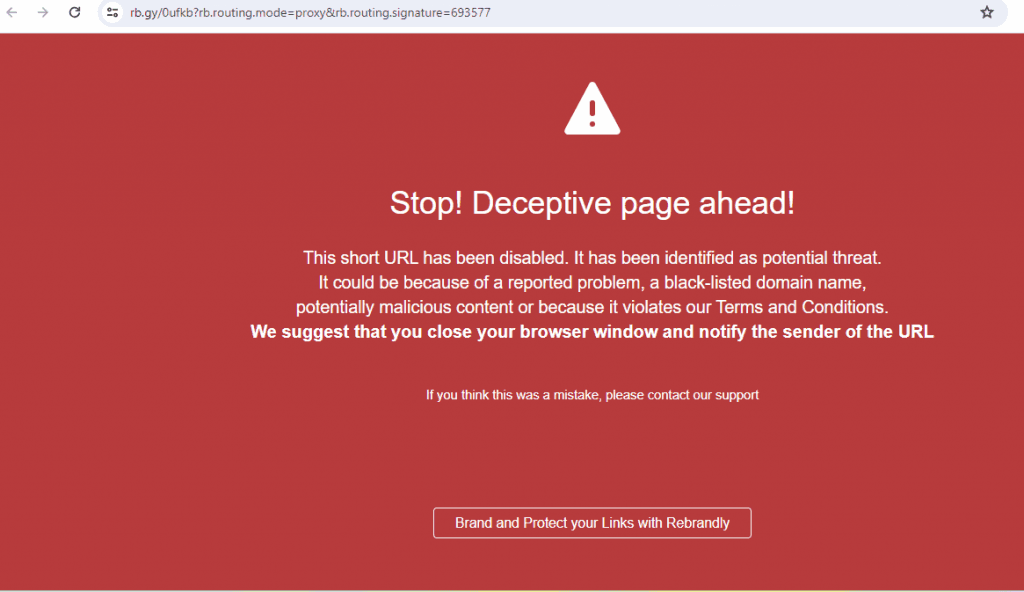Open site information icon beside URL
1024x592 pixels.
[113, 13]
